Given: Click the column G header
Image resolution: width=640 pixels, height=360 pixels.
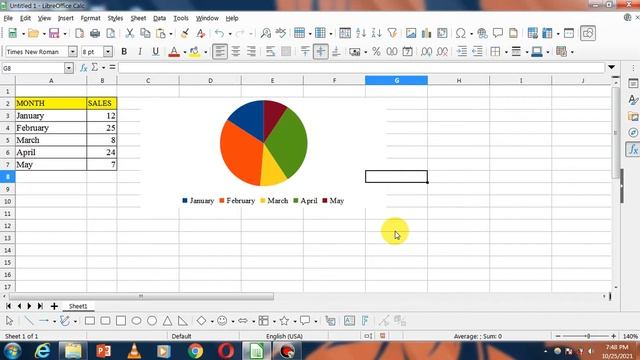Looking at the screenshot, I should pos(396,80).
